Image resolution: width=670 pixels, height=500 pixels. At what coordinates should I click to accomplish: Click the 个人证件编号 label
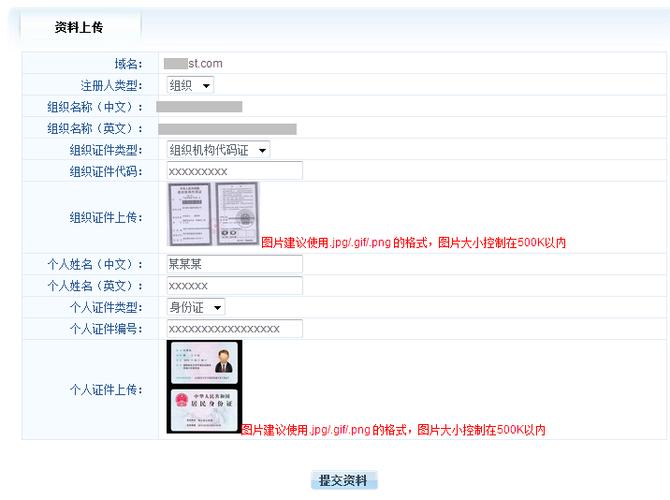106,329
